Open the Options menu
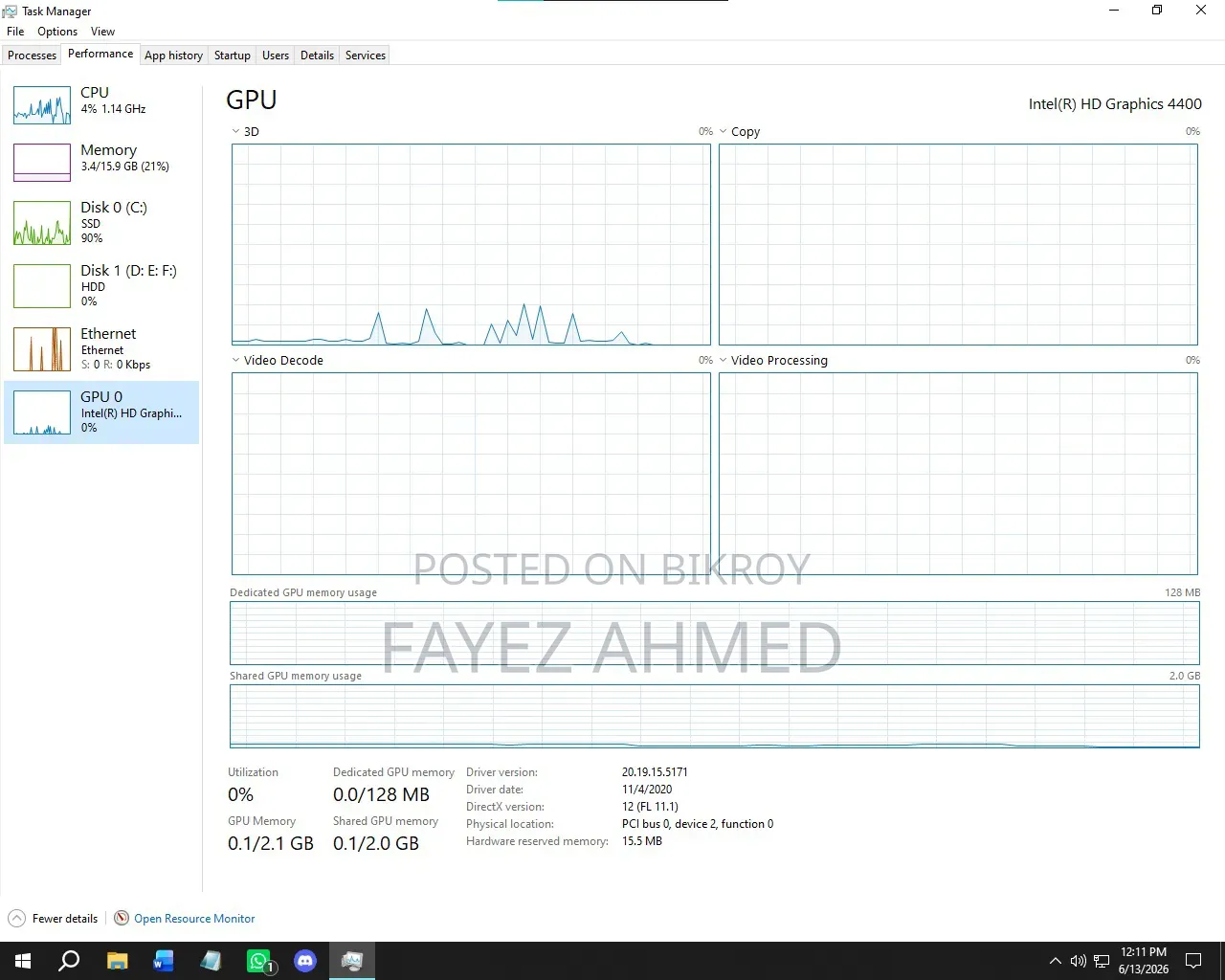The width and height of the screenshot is (1225, 980). click(57, 32)
